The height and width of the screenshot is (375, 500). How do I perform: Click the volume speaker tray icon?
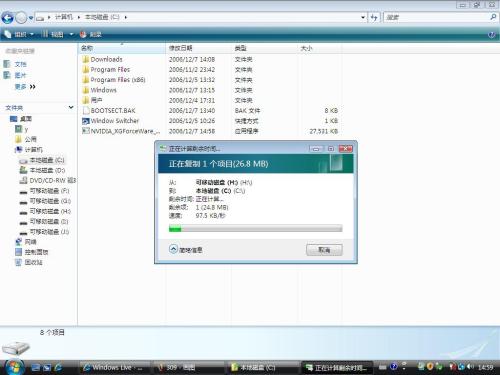pyautogui.click(x=470, y=367)
